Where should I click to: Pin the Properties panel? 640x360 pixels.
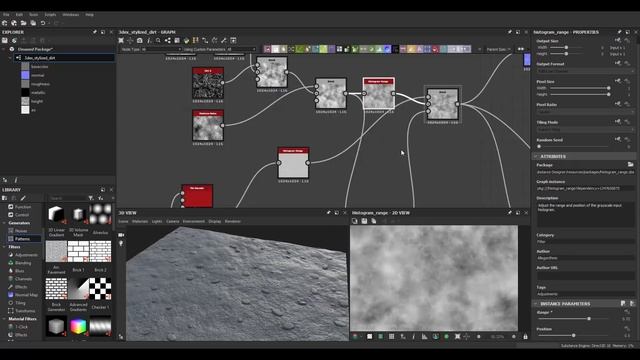(619, 32)
